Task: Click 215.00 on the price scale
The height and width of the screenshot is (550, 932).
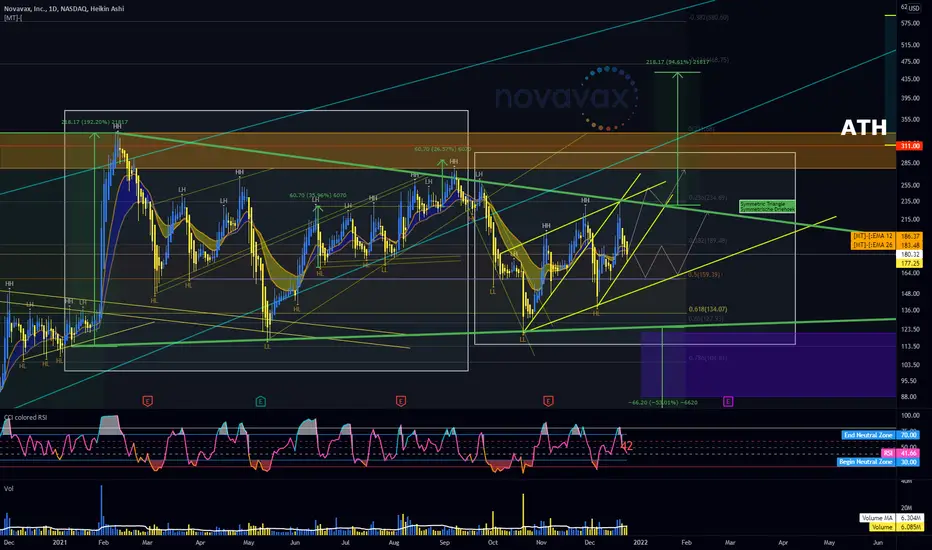Action: coord(910,219)
